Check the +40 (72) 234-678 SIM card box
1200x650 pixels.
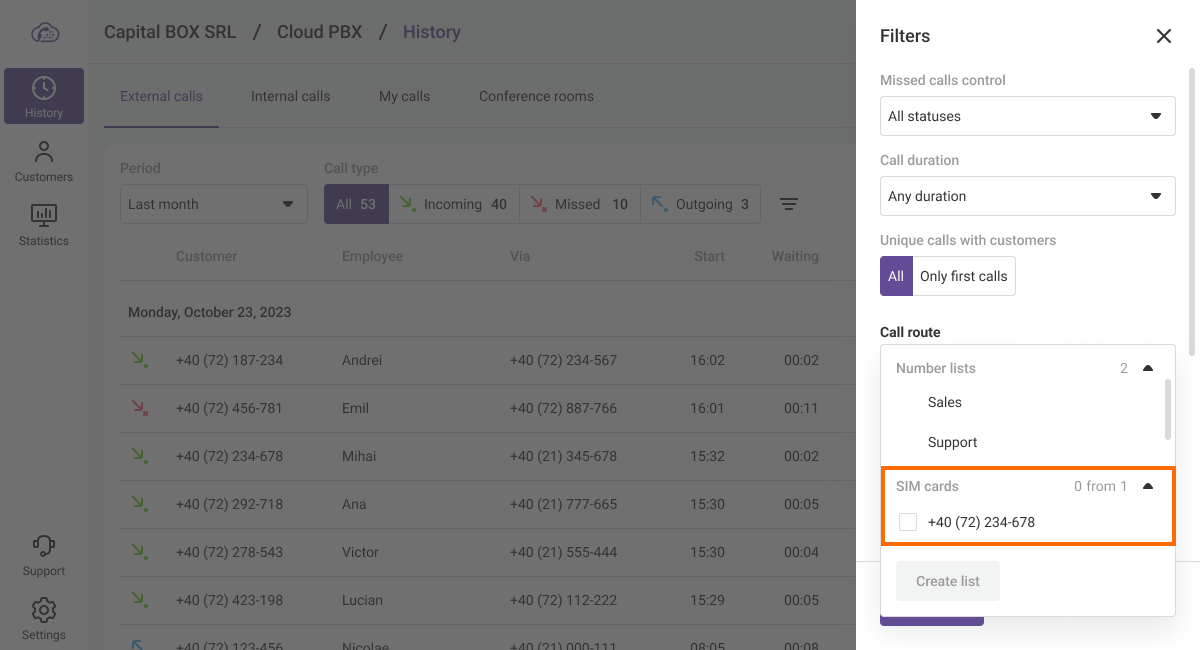[908, 522]
